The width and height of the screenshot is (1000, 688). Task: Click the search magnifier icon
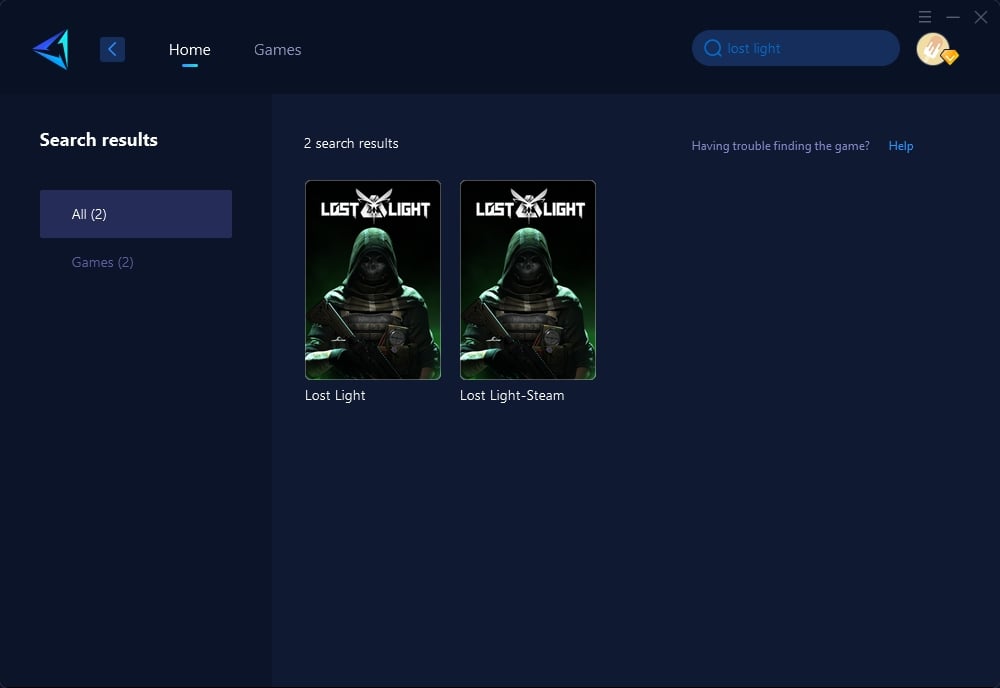(x=712, y=48)
